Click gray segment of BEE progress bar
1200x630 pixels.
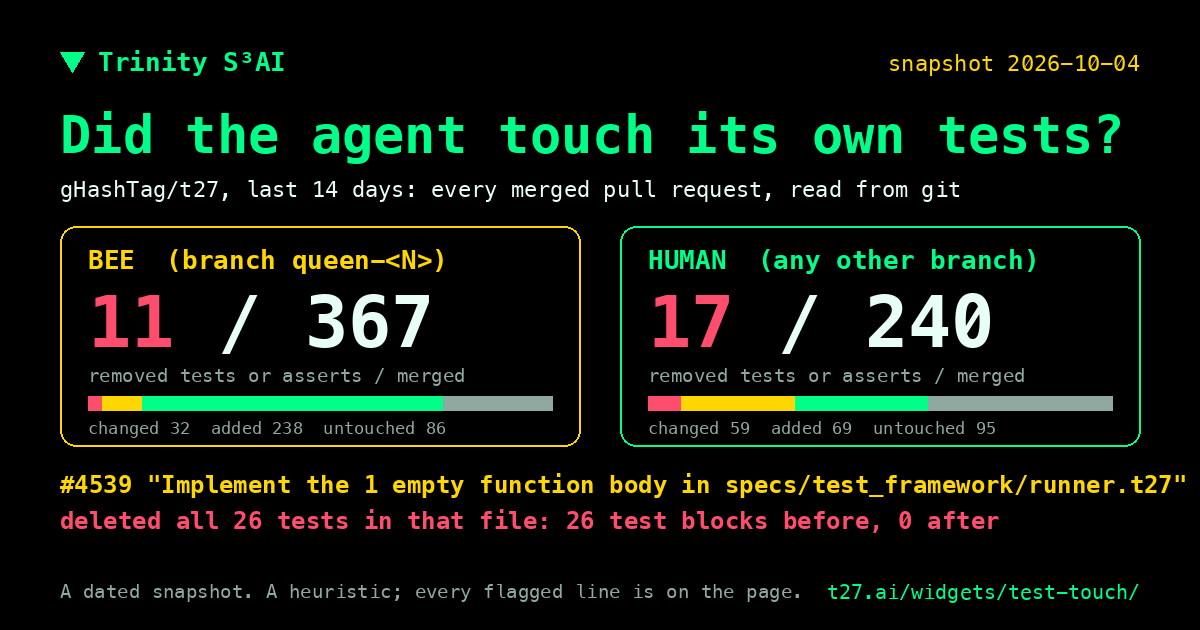pos(498,403)
